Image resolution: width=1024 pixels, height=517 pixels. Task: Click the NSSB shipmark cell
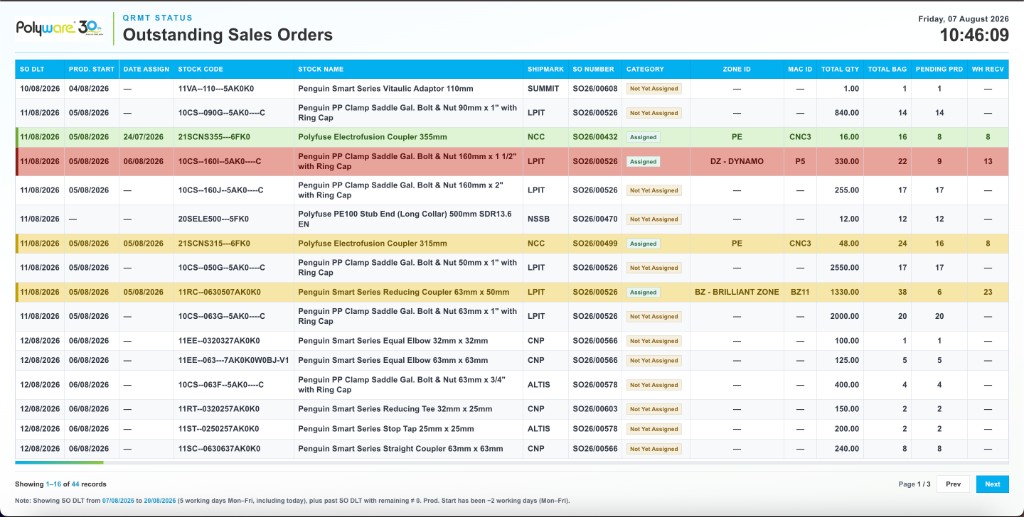click(x=537, y=219)
